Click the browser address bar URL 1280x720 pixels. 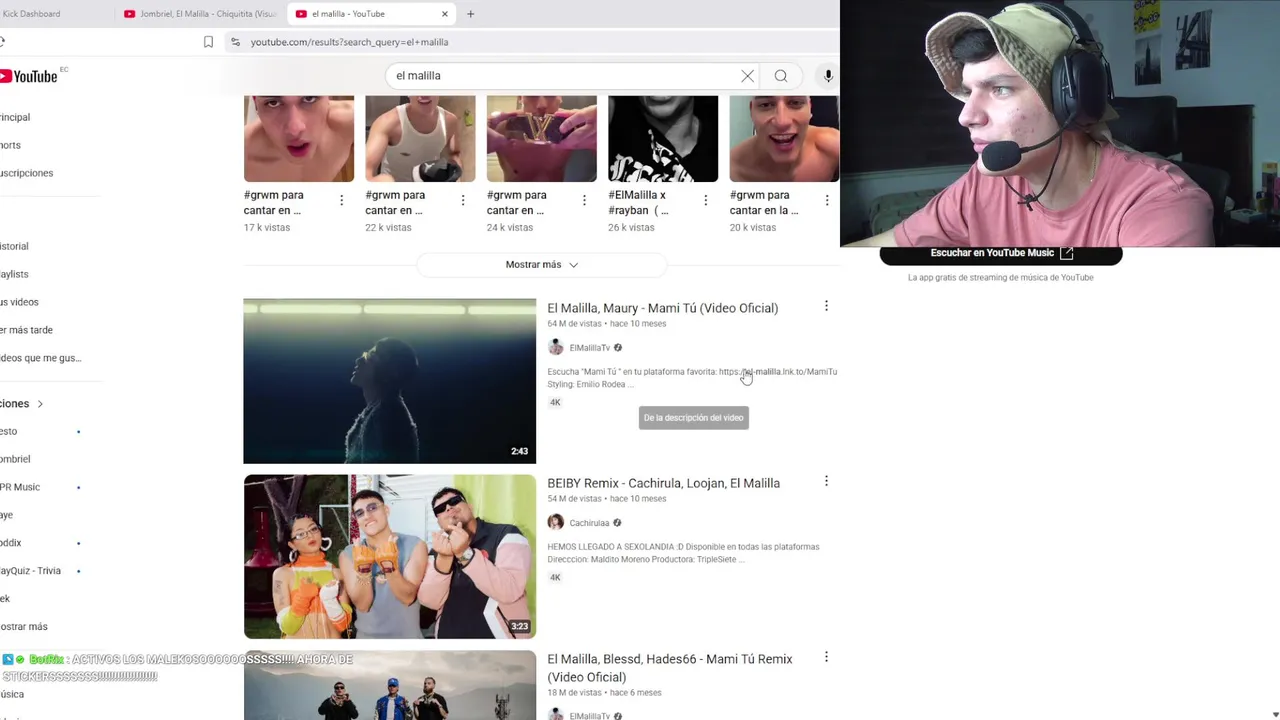pos(349,42)
